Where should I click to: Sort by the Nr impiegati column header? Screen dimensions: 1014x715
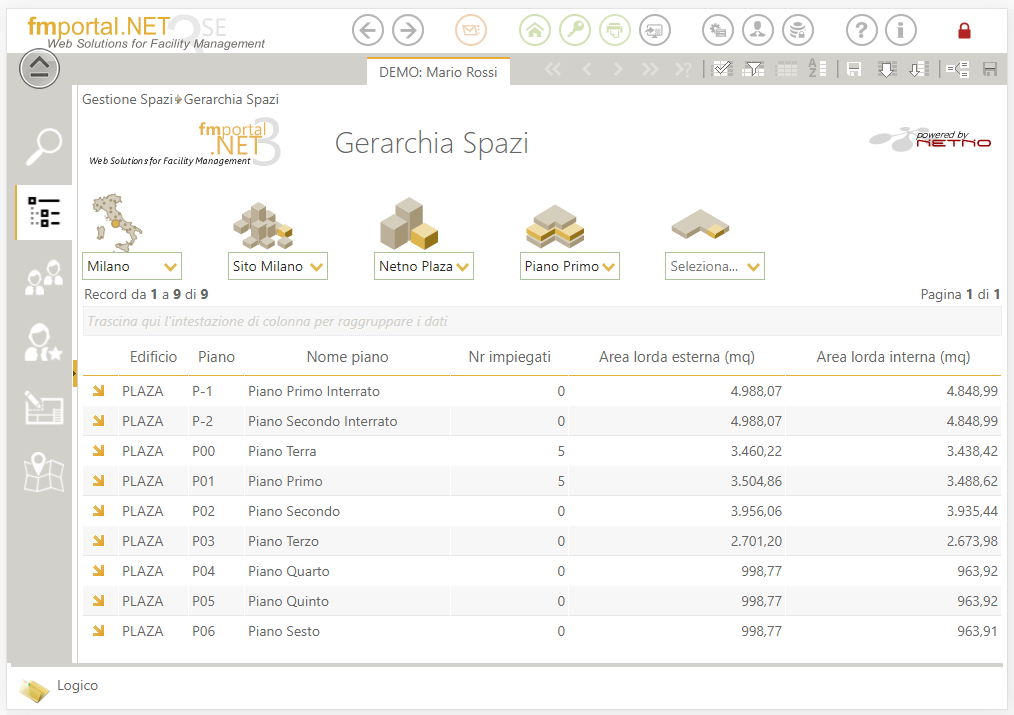[x=510, y=357]
